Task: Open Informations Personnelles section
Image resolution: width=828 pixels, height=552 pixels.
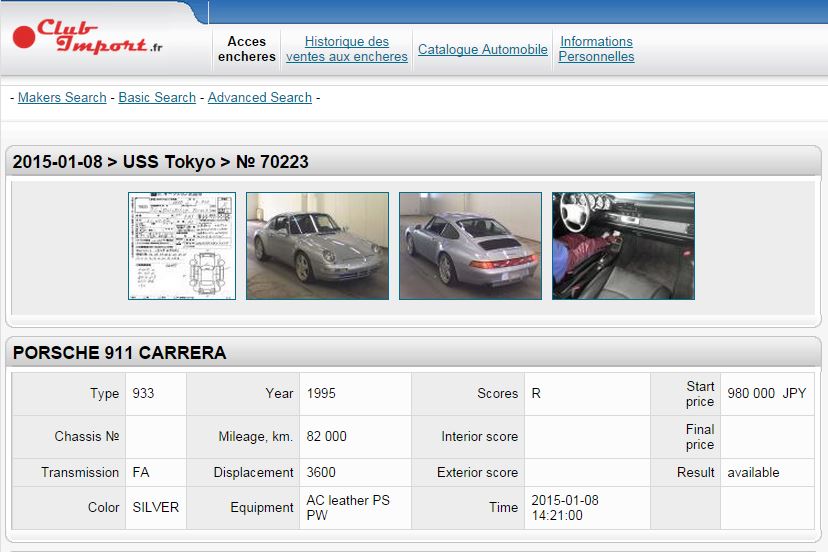Action: (x=596, y=49)
